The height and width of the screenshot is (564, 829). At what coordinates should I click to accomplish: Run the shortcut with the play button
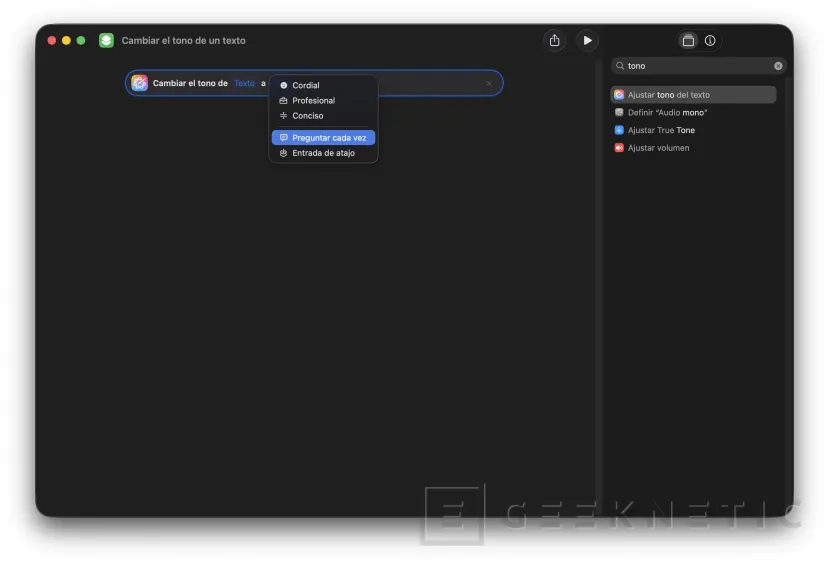pos(587,40)
